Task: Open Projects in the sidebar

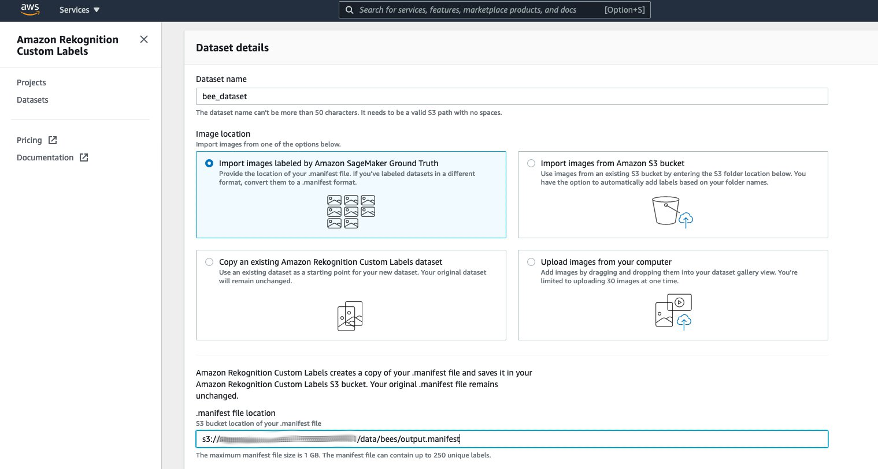Action: pos(31,83)
